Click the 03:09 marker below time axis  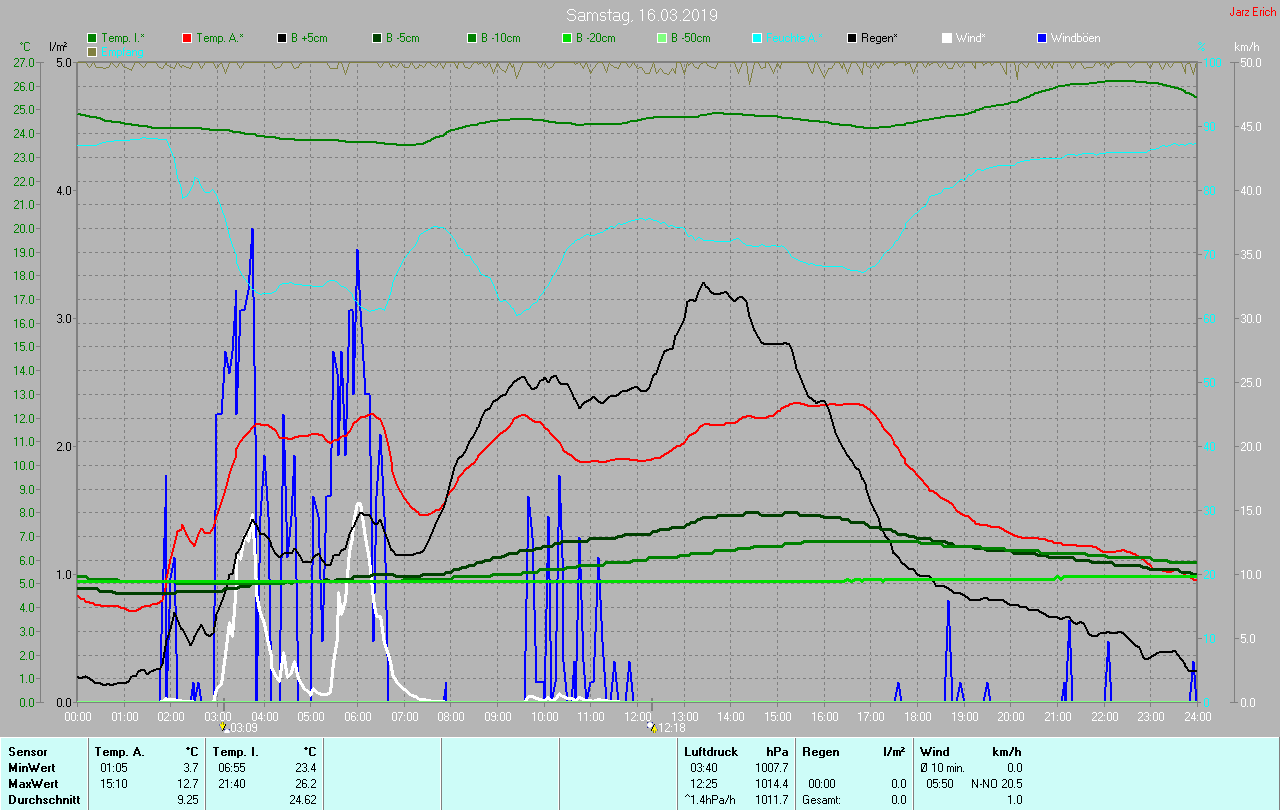coord(238,728)
